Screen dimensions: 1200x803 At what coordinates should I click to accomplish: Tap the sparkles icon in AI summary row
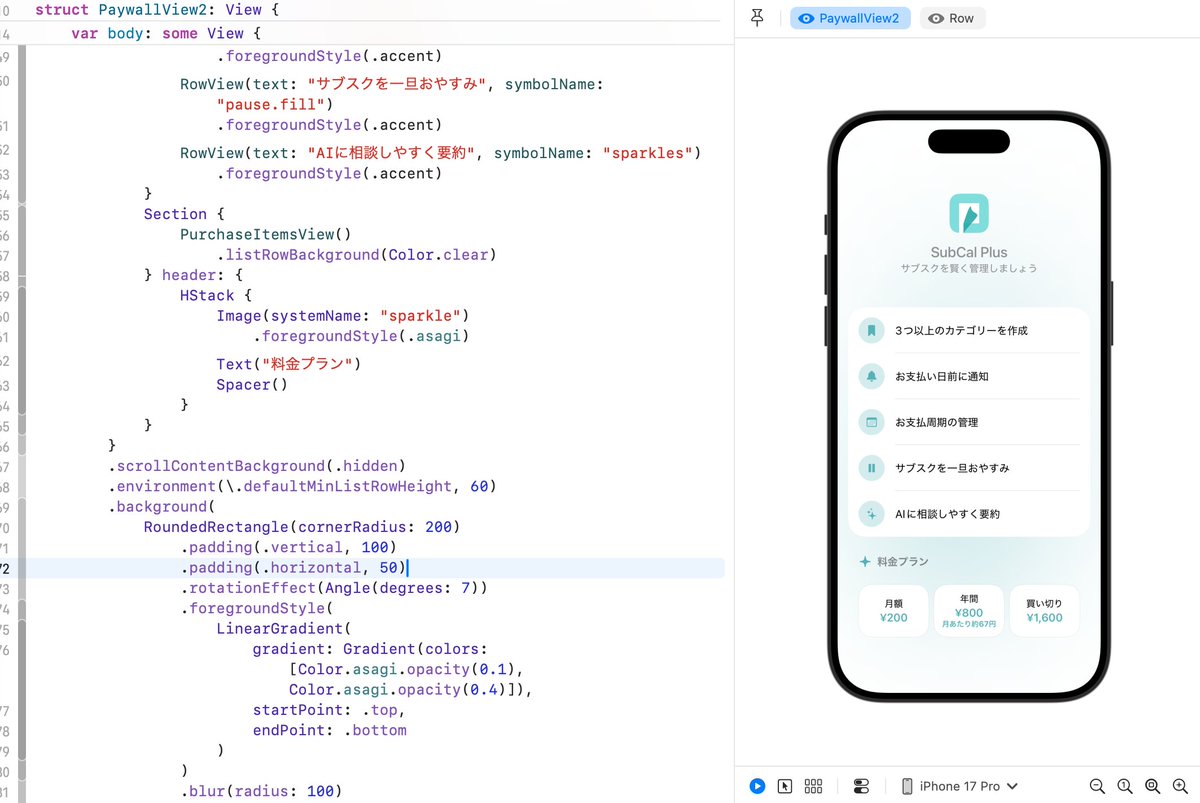pyautogui.click(x=871, y=514)
